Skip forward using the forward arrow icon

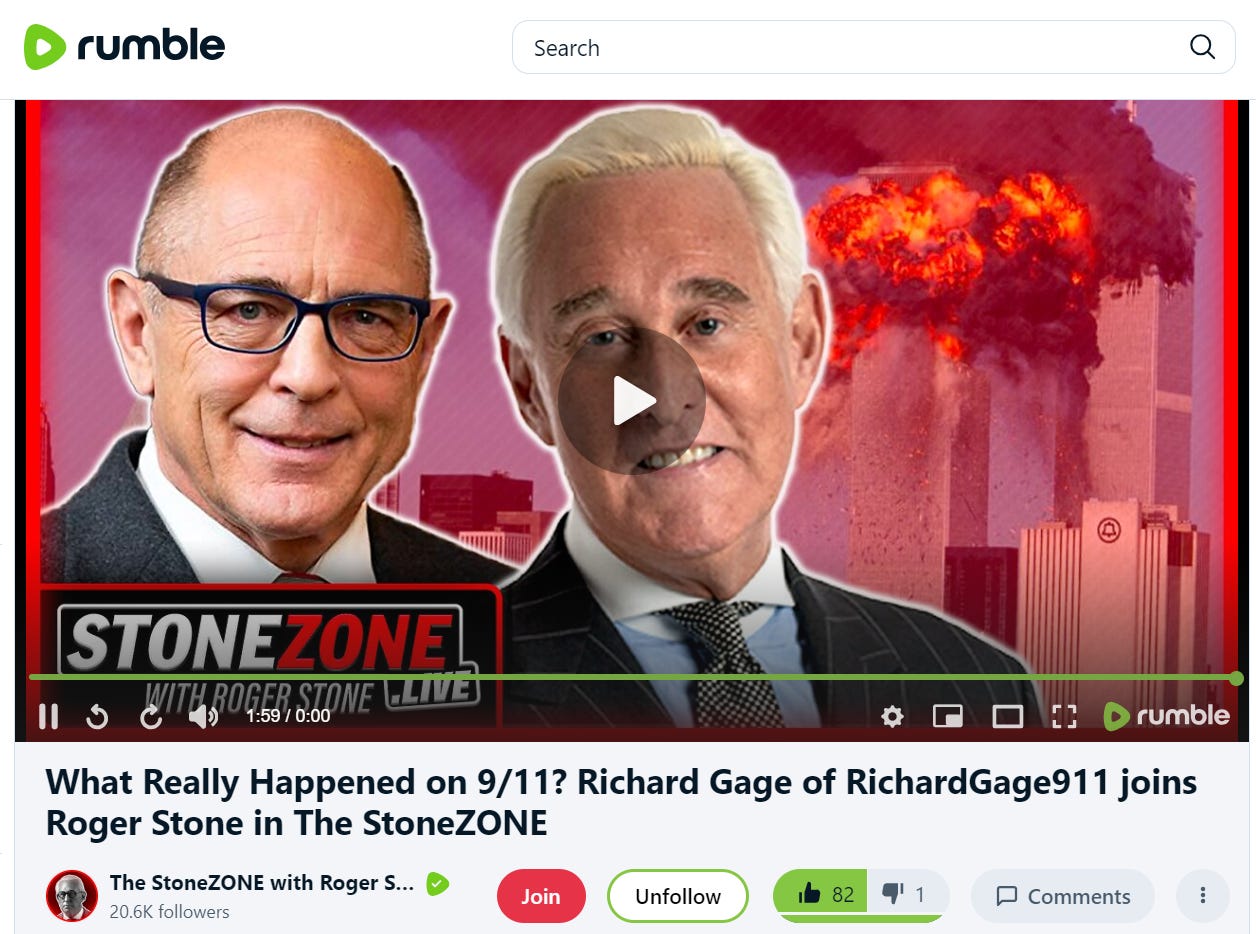click(x=151, y=716)
